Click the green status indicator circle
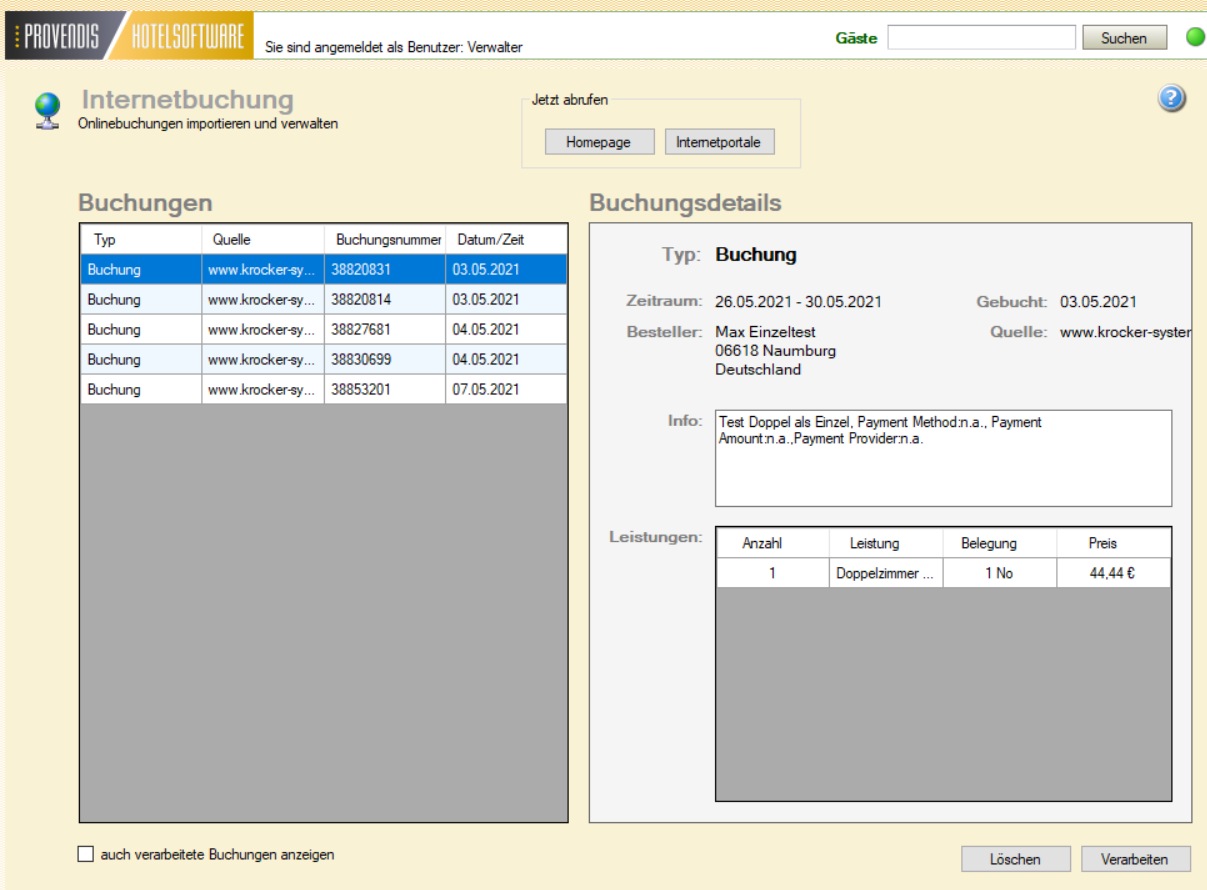Image resolution: width=1207 pixels, height=890 pixels. [x=1195, y=38]
